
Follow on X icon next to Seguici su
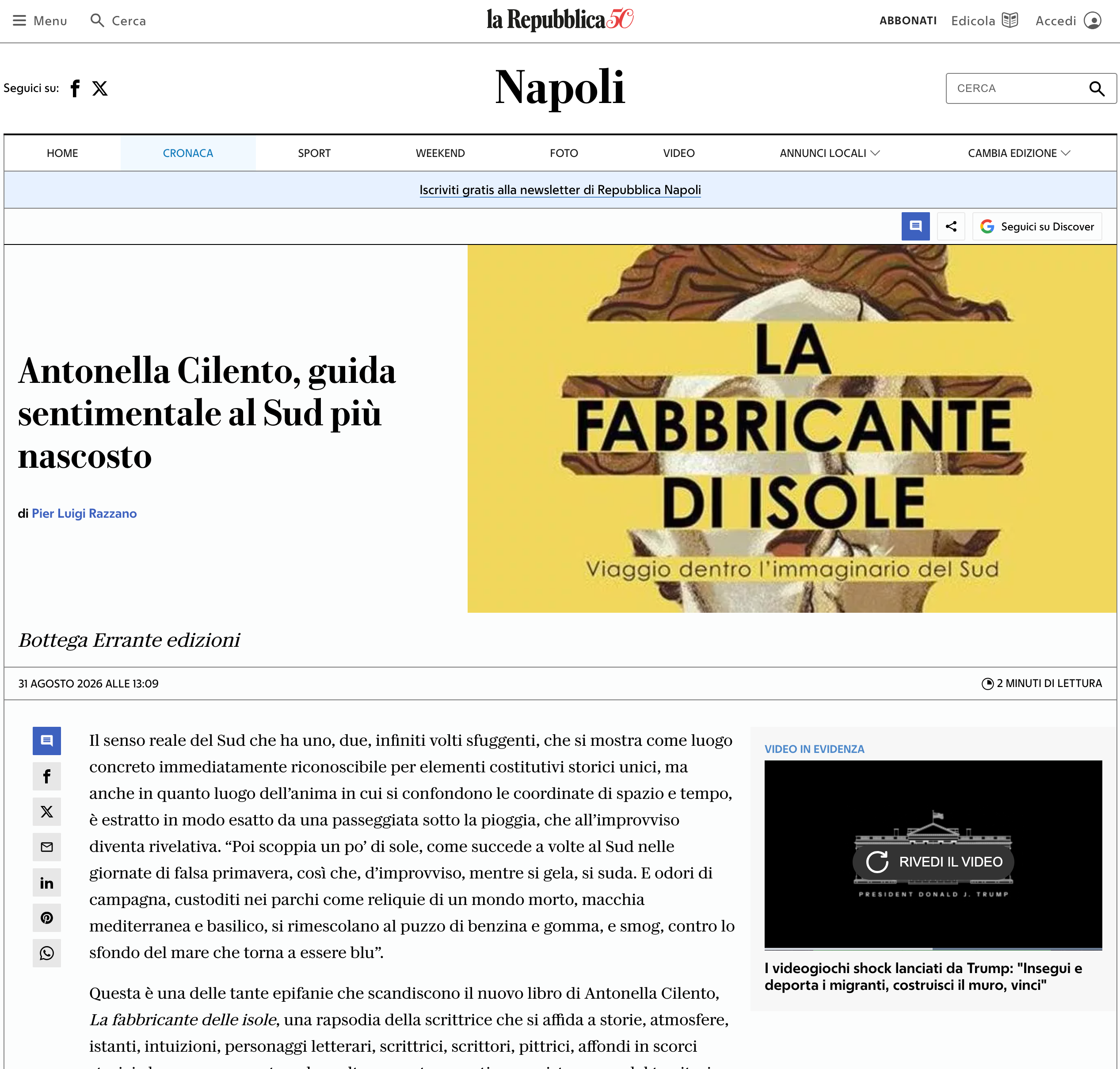click(x=100, y=88)
